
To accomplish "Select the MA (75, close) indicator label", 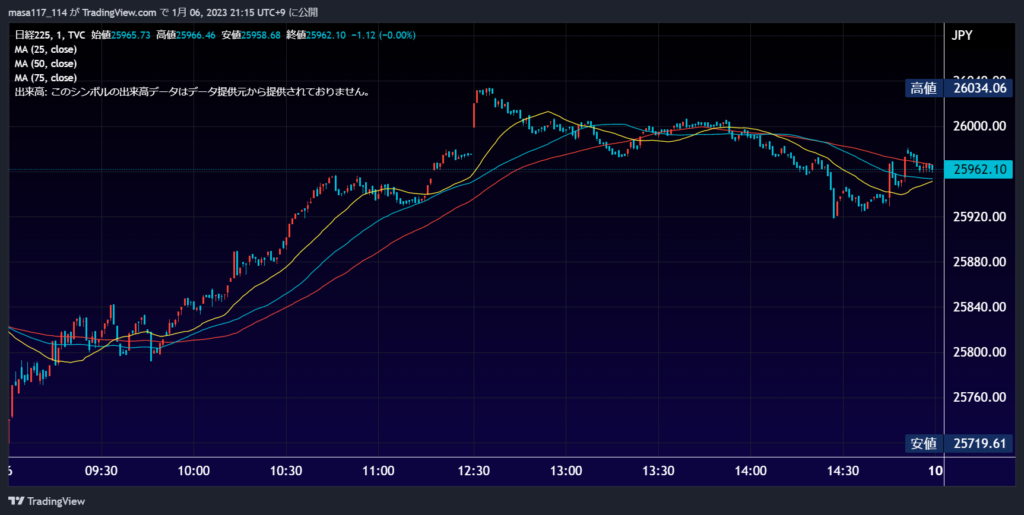I will click(x=46, y=78).
